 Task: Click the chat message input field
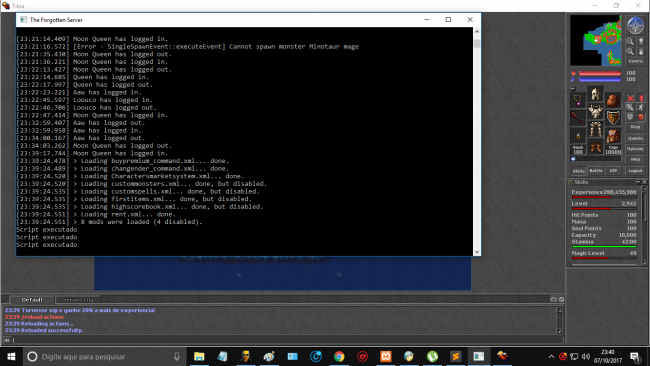pyautogui.click(x=288, y=340)
